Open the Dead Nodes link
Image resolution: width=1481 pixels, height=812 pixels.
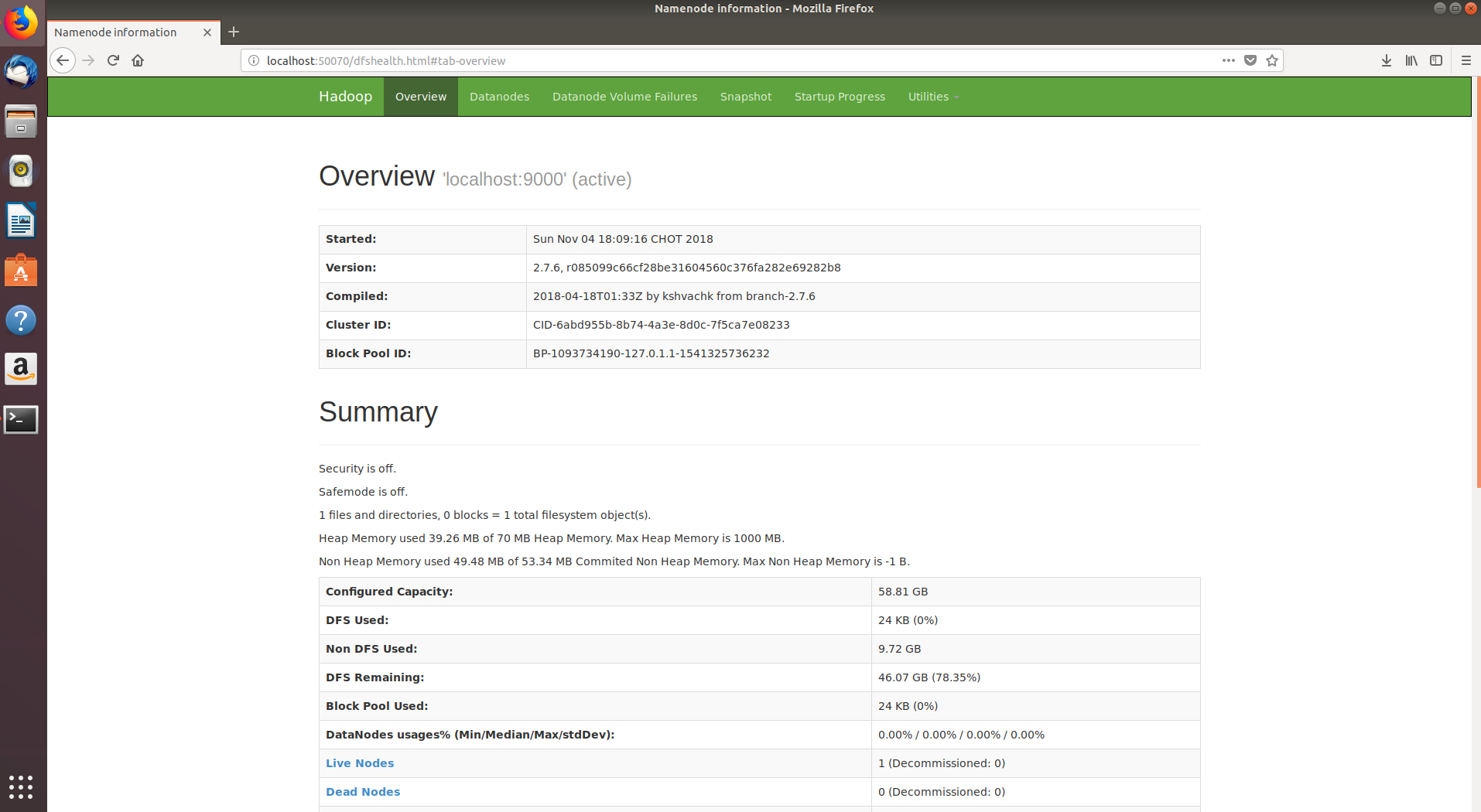pos(363,792)
